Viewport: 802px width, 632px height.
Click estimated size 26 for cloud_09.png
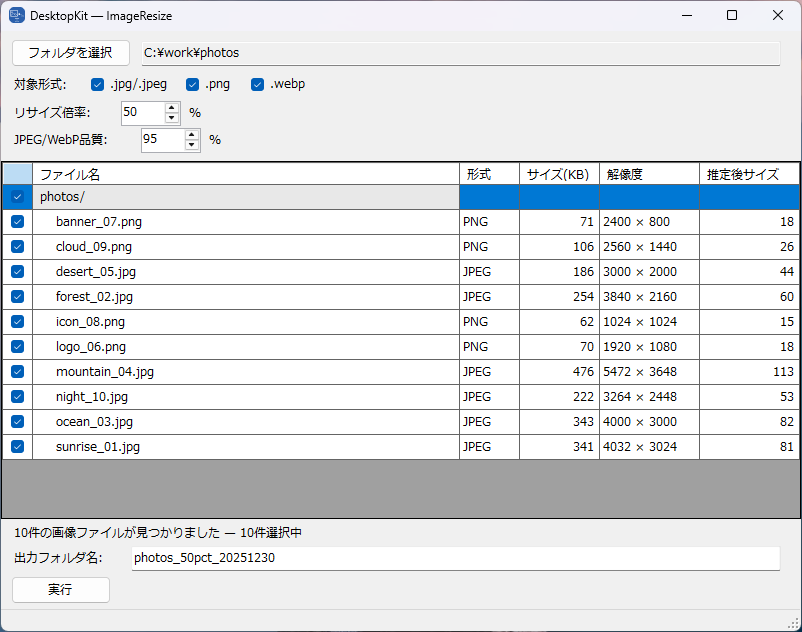pos(749,247)
